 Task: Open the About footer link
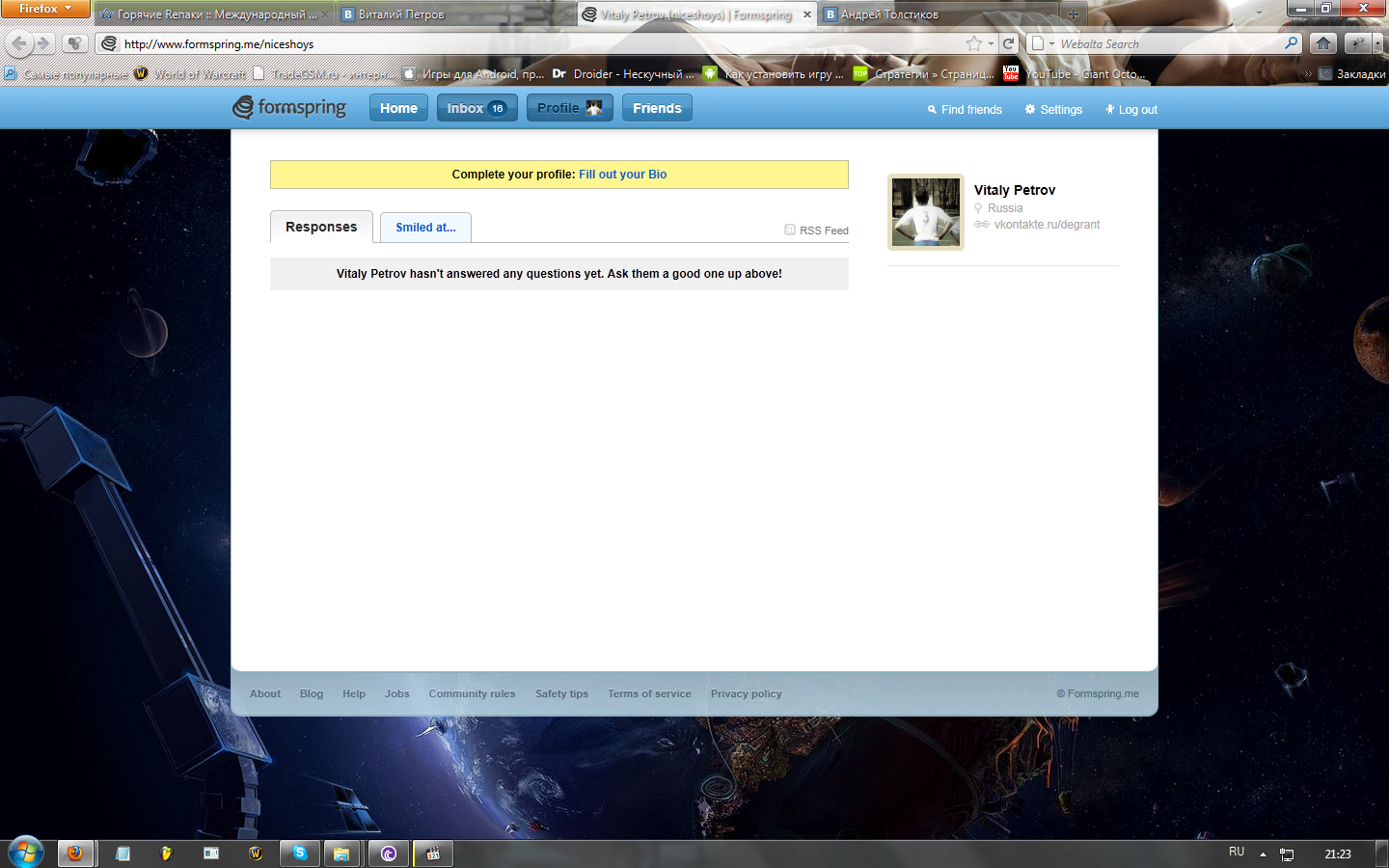click(x=265, y=693)
